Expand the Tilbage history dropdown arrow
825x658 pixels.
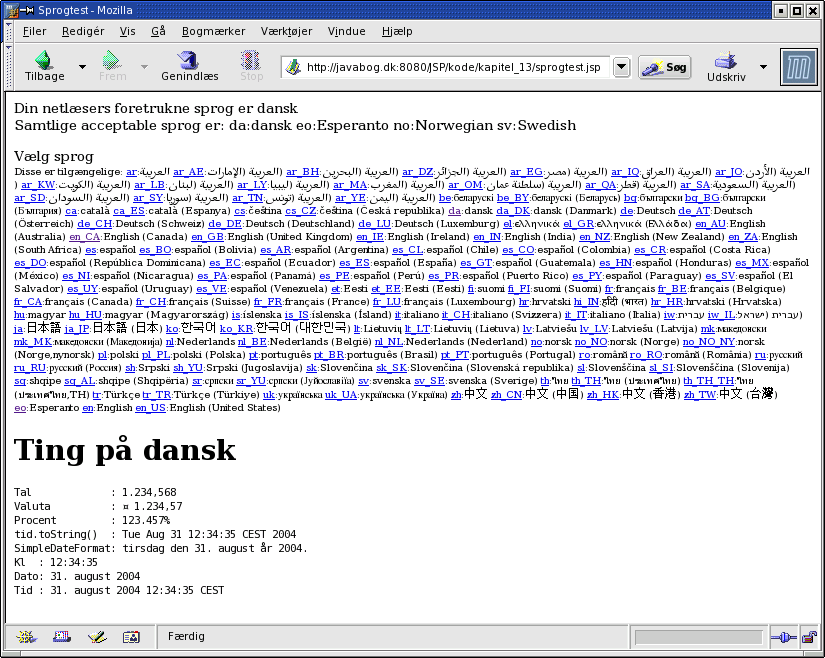click(x=81, y=68)
